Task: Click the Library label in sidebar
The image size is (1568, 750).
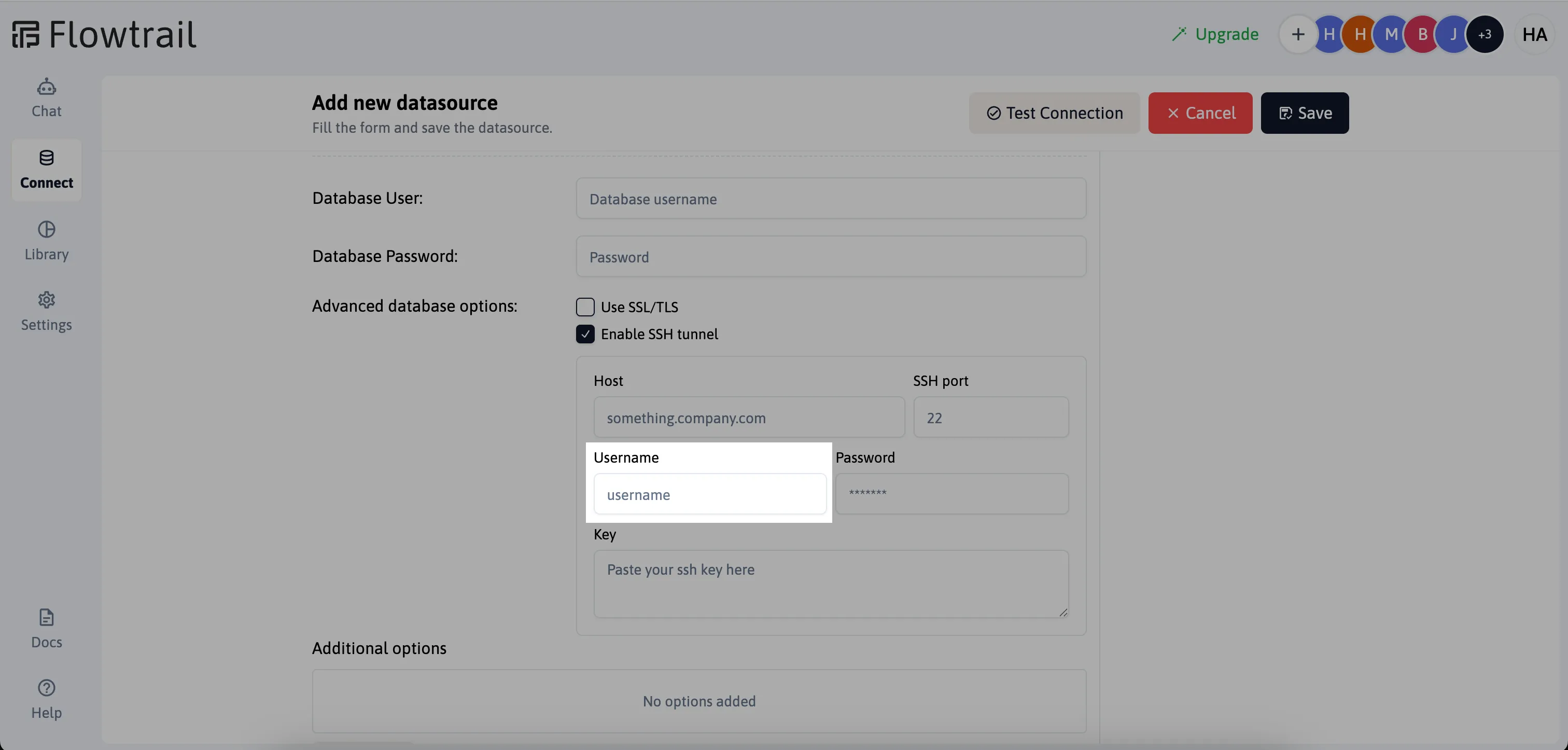Action: tap(46, 255)
